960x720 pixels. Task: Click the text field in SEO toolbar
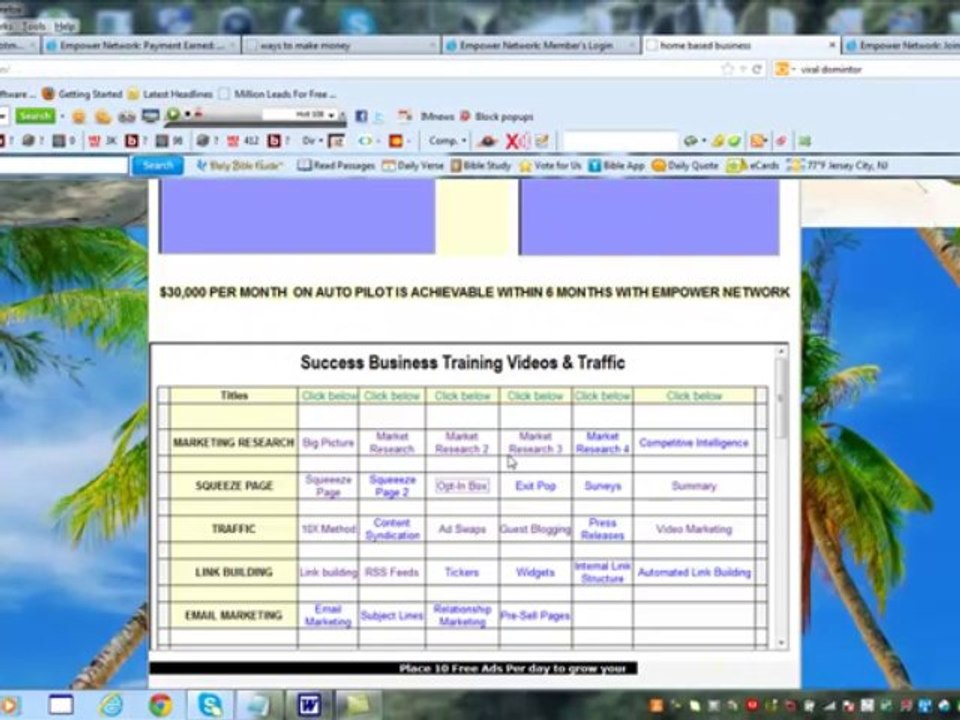tap(620, 141)
